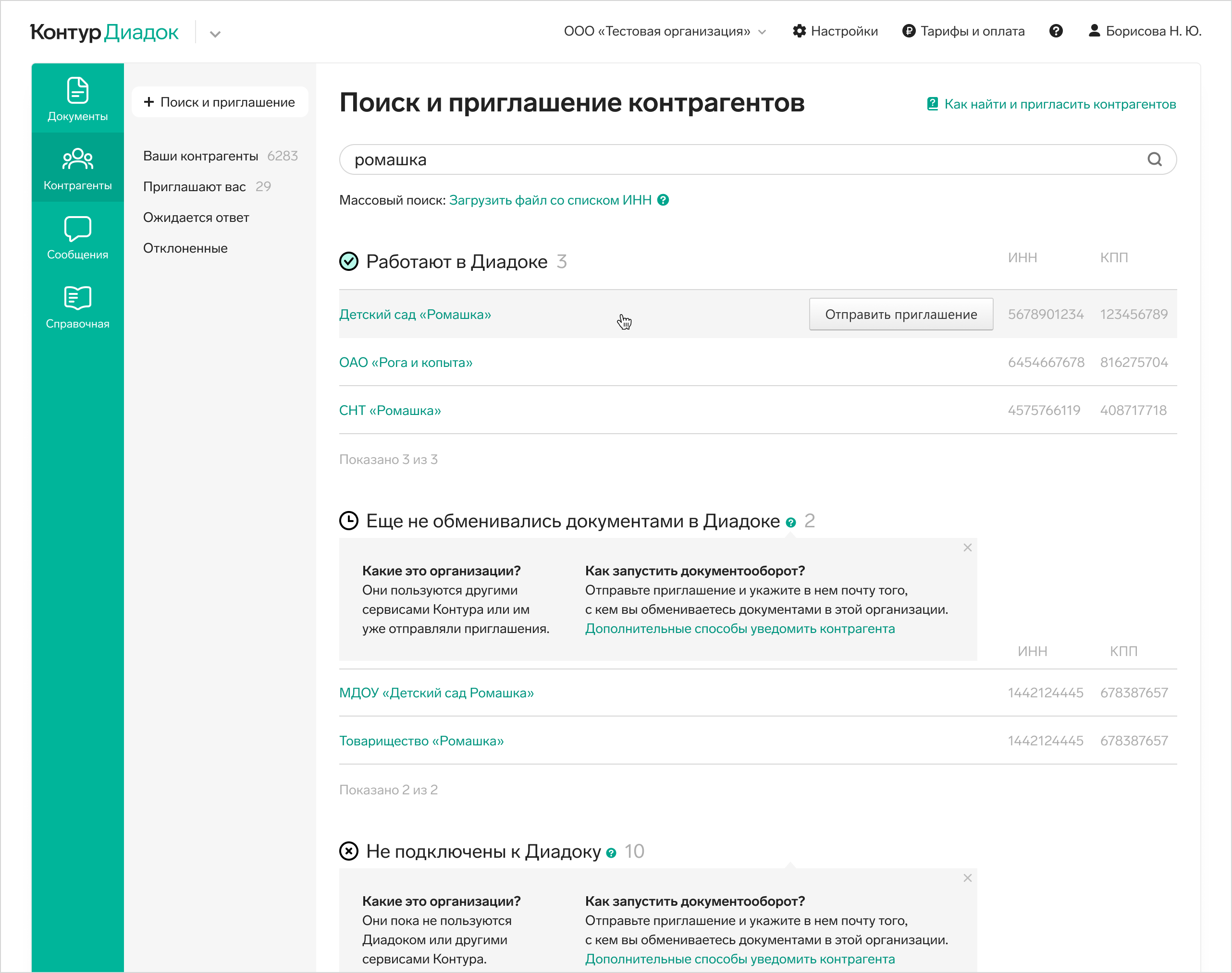Click the Работают в Диадоке heading
The width and height of the screenshot is (1232, 973).
pos(456,261)
